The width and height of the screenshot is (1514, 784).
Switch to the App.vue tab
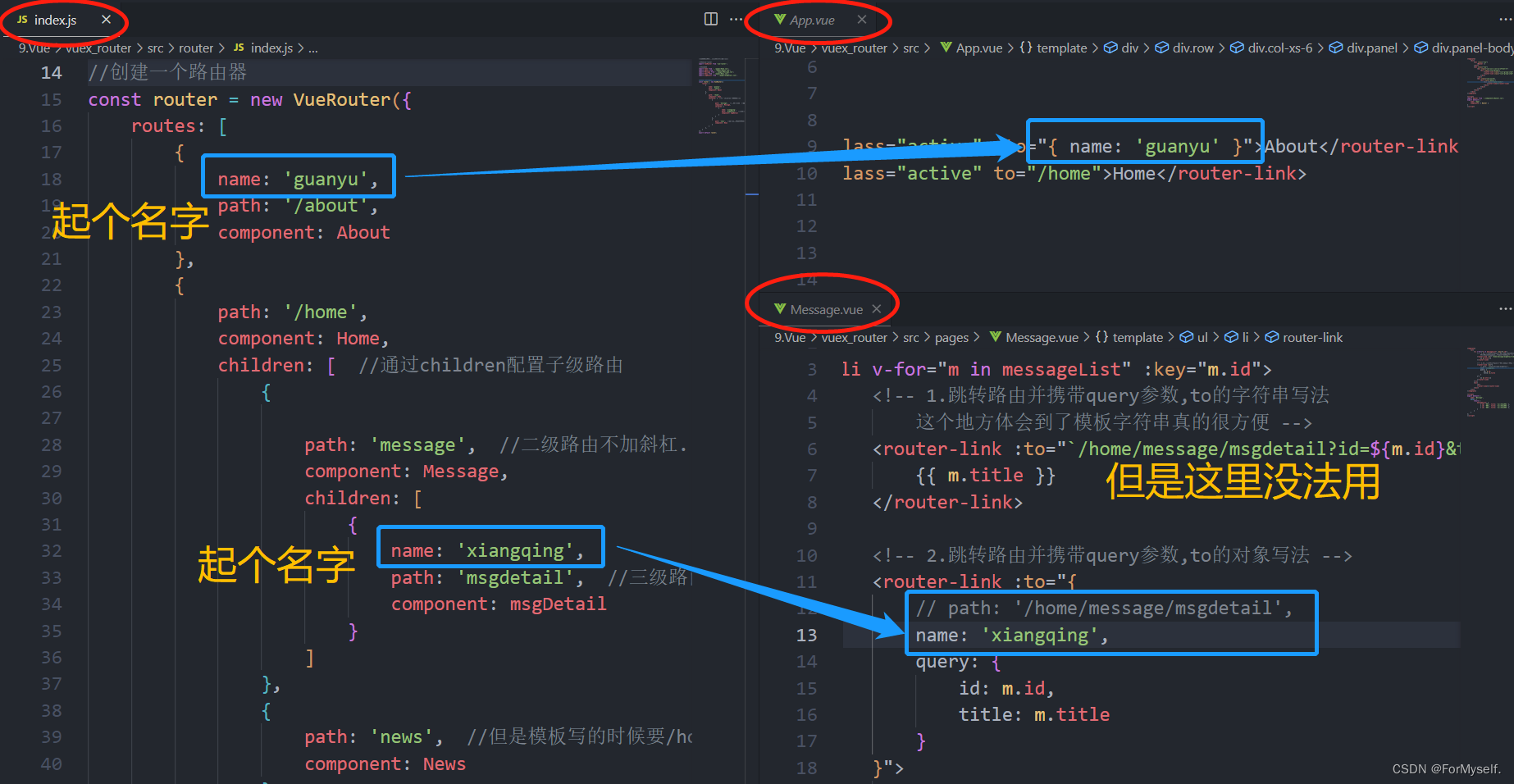click(813, 20)
